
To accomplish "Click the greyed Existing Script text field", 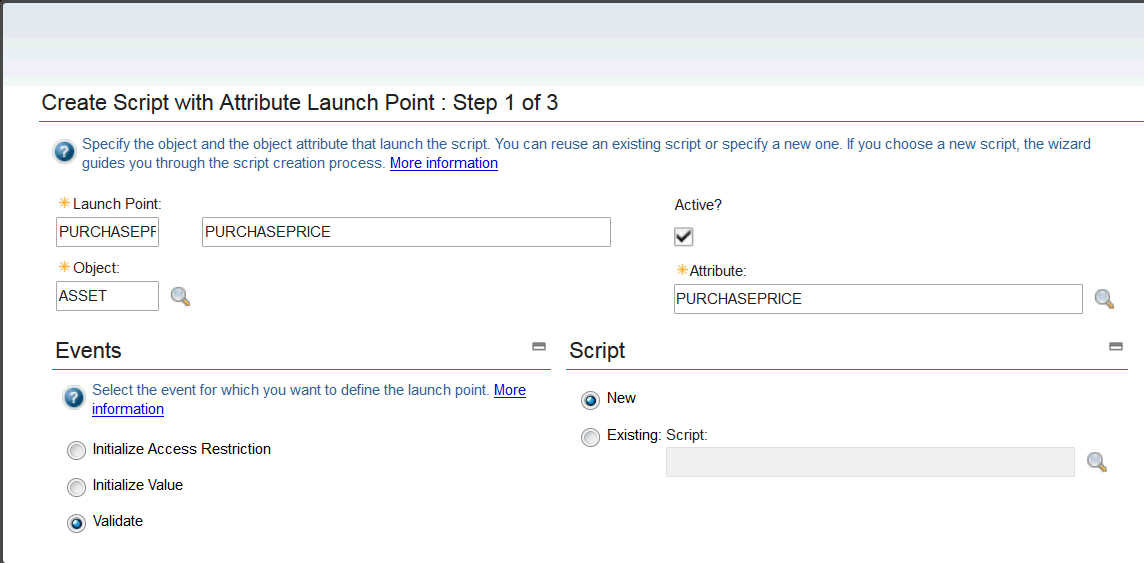I will point(869,462).
